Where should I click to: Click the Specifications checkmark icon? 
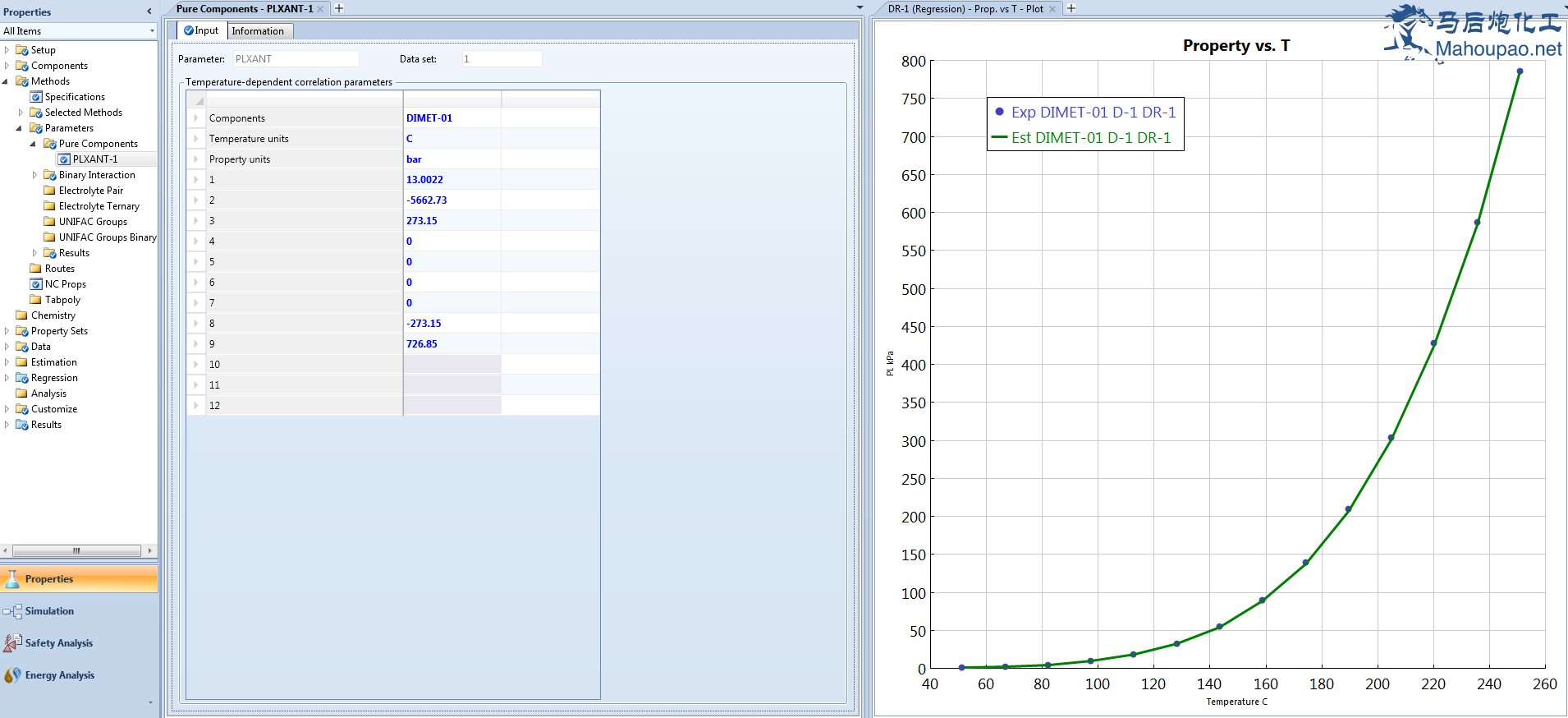click(x=36, y=97)
